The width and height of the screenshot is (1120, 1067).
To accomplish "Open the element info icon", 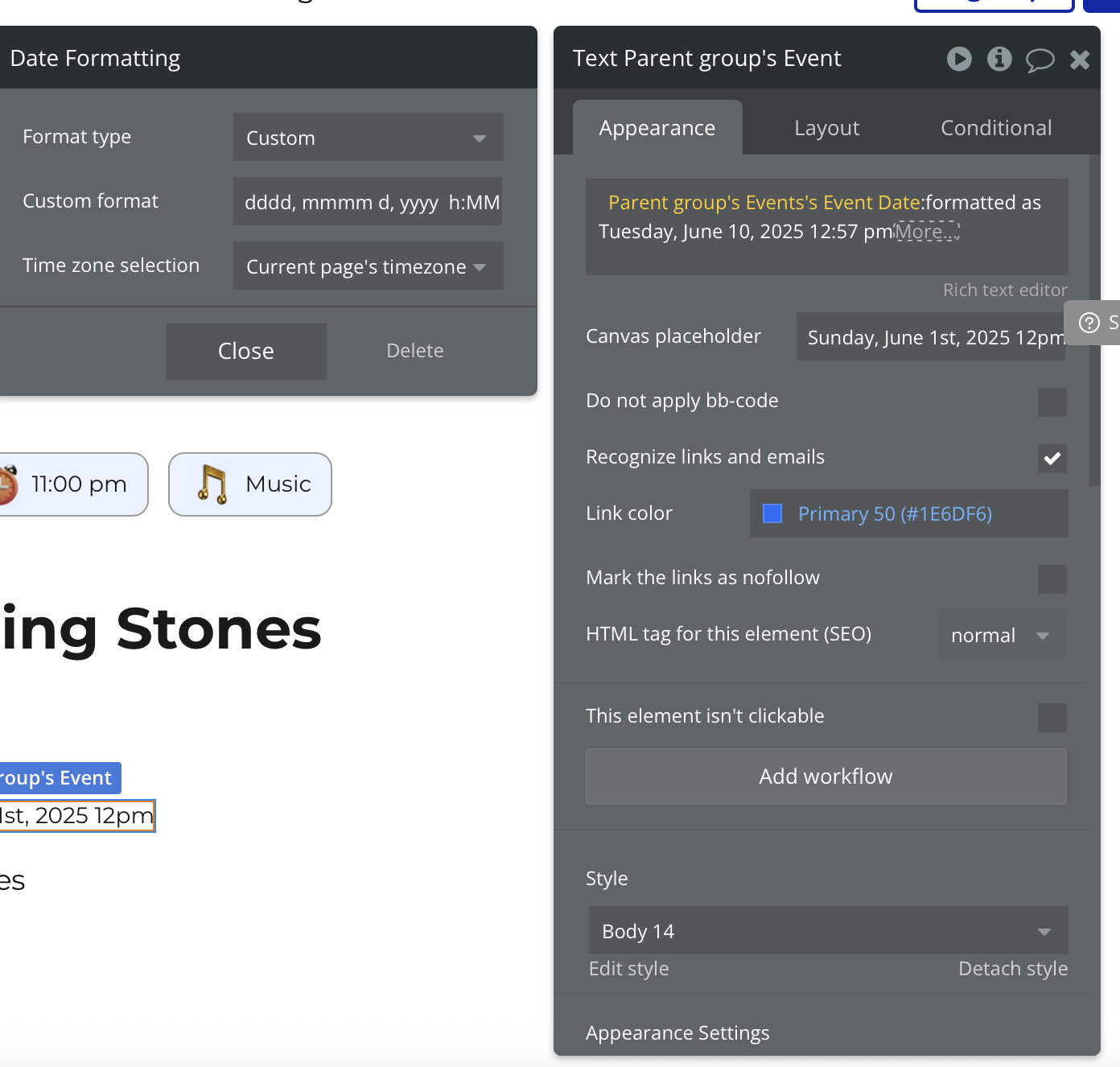I will 999,59.
